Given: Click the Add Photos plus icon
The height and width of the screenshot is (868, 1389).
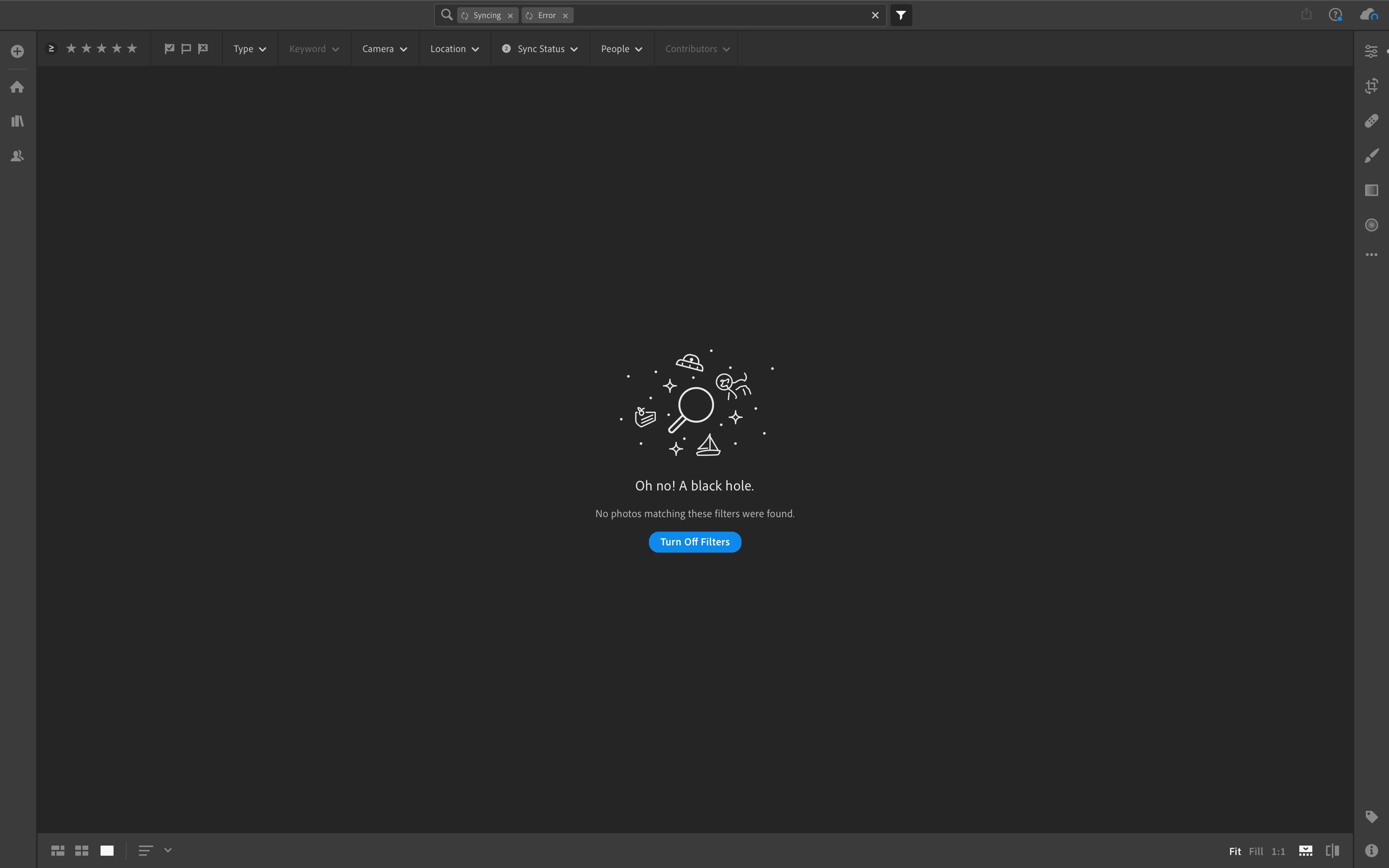Looking at the screenshot, I should coord(17,52).
